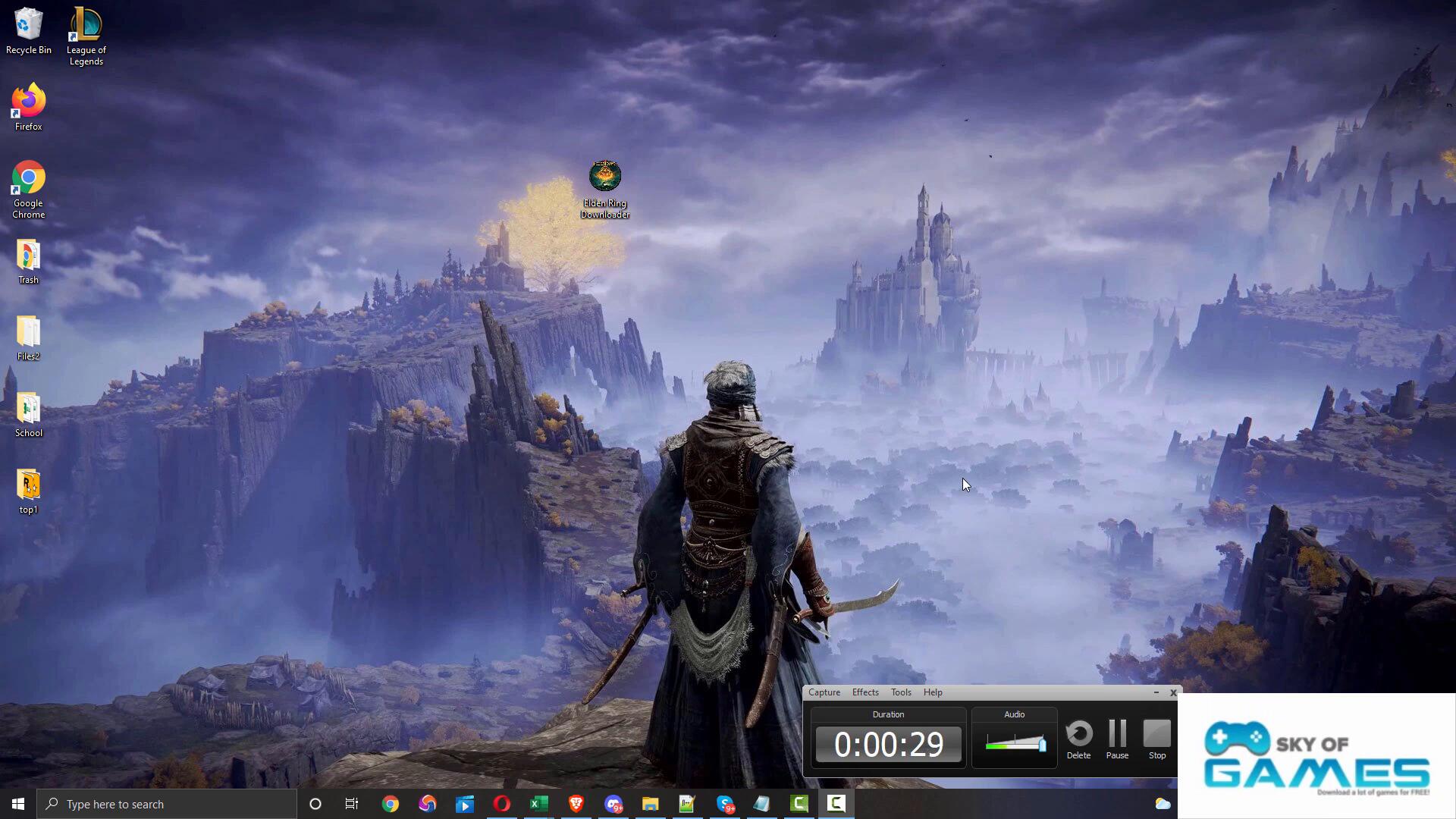Viewport: 1456px width, 819px height.
Task: Open Excel from the taskbar
Action: click(538, 804)
